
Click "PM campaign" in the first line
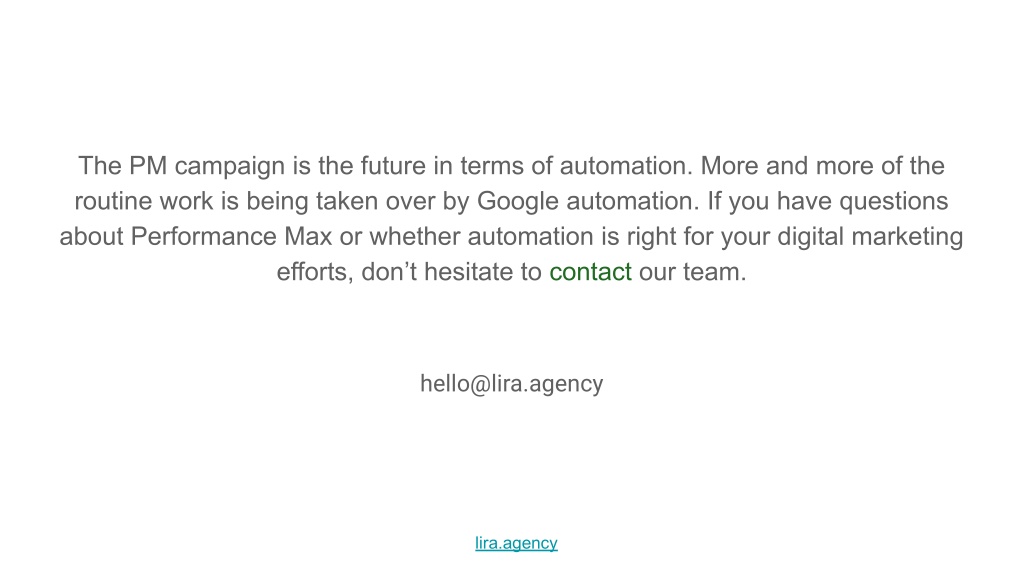(206, 167)
